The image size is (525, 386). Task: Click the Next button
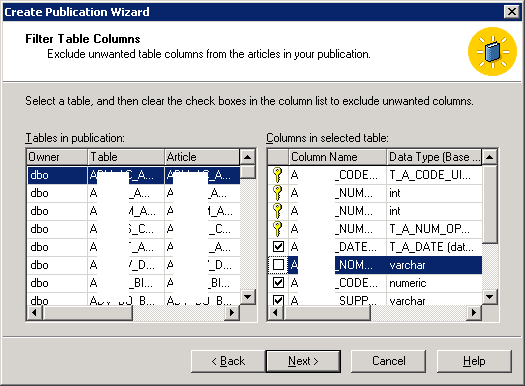[x=303, y=361]
